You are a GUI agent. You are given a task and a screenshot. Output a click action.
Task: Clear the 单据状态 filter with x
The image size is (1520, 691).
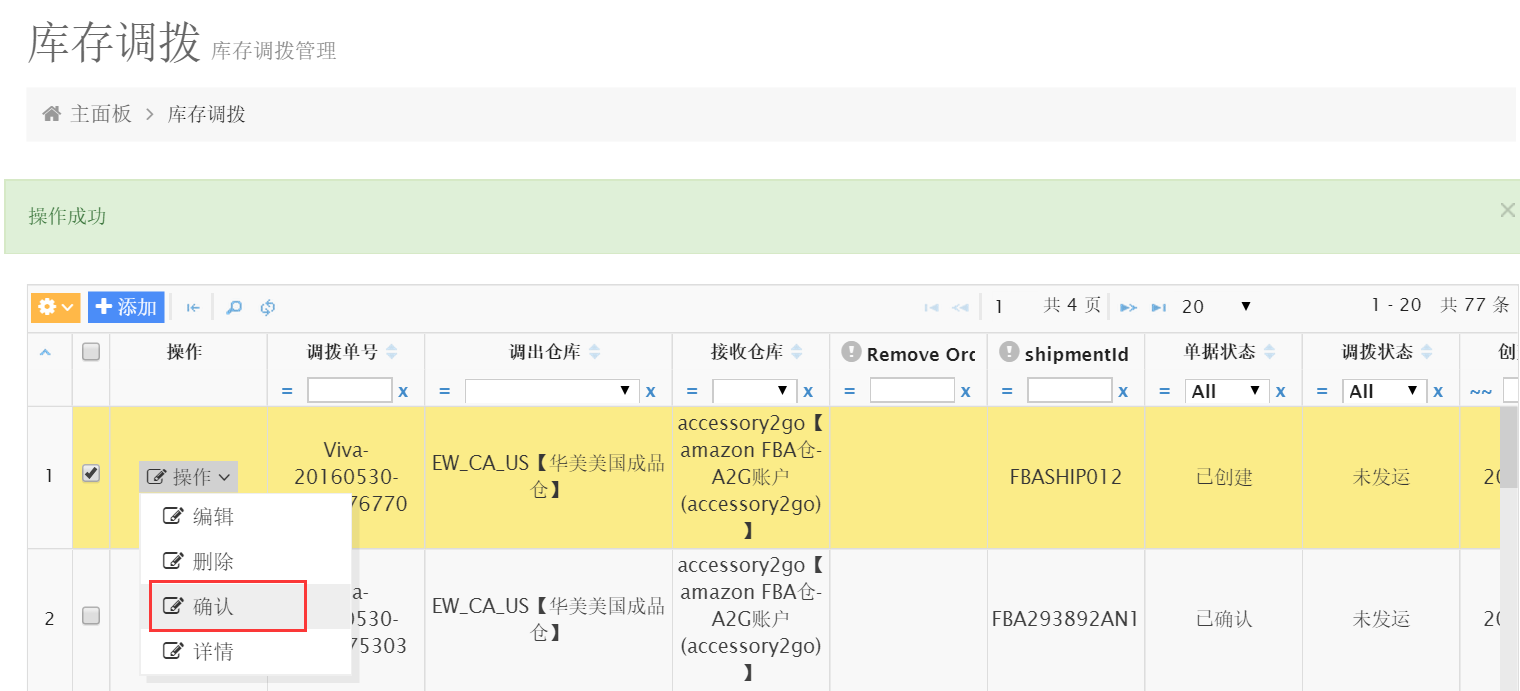(1280, 392)
